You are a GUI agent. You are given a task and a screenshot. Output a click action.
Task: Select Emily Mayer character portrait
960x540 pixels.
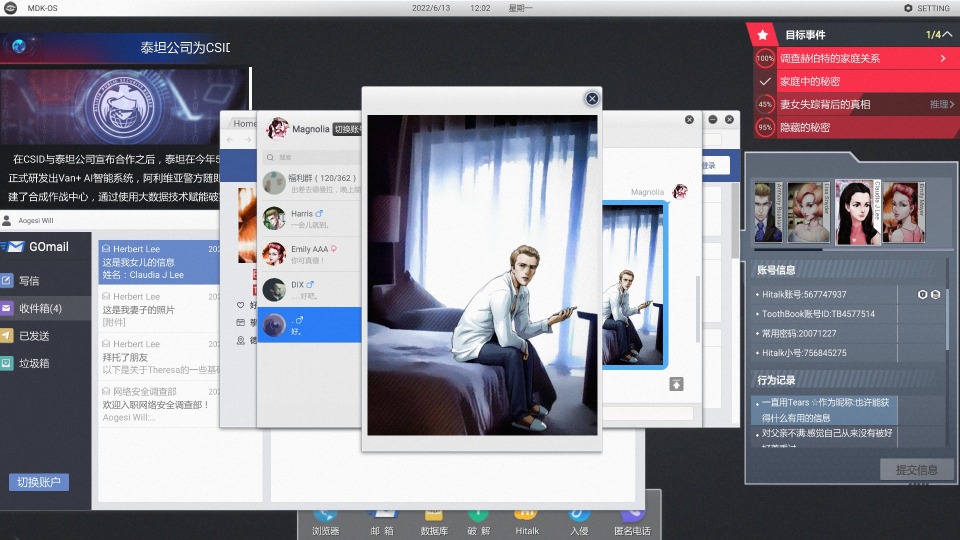[904, 212]
